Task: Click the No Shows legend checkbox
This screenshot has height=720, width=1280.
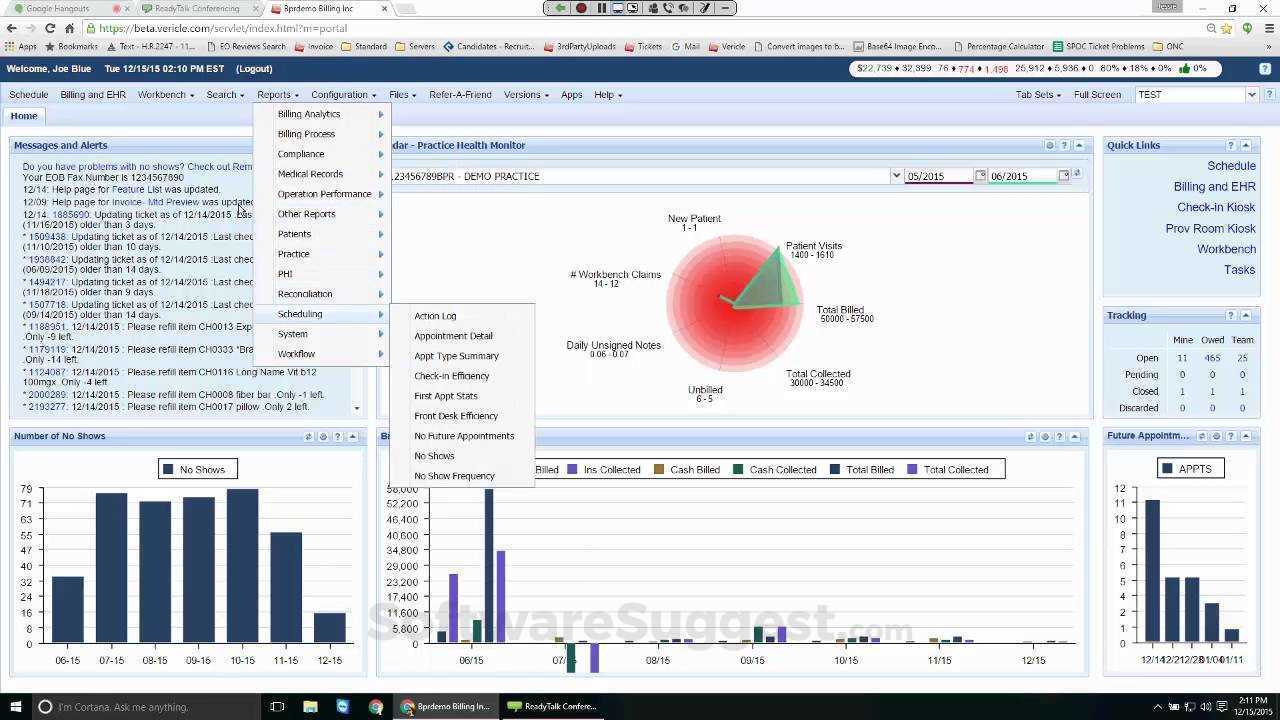Action: click(166, 468)
